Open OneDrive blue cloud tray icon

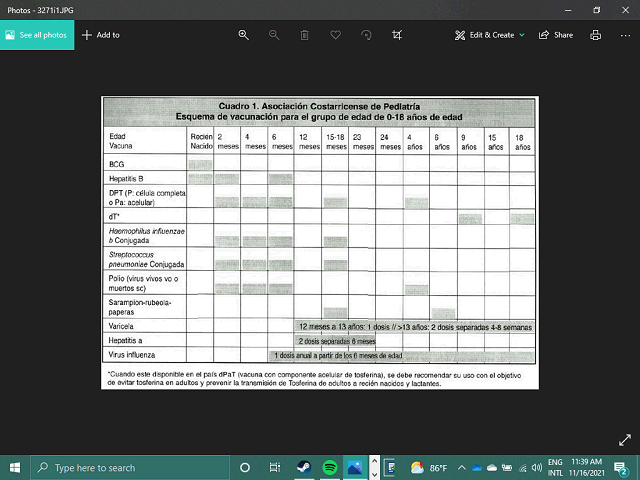click(477, 468)
